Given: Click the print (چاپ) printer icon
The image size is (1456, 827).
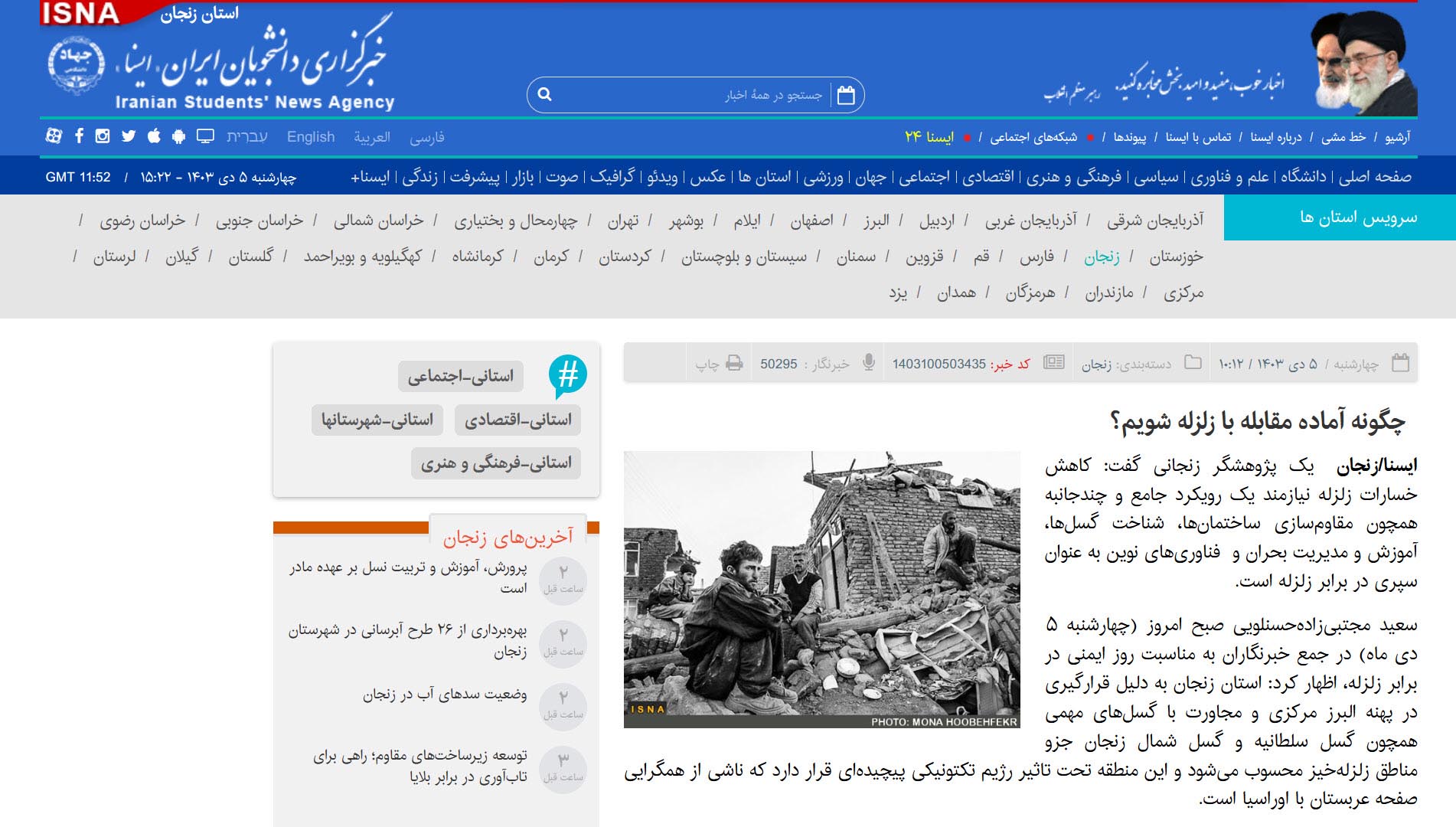Looking at the screenshot, I should (734, 363).
